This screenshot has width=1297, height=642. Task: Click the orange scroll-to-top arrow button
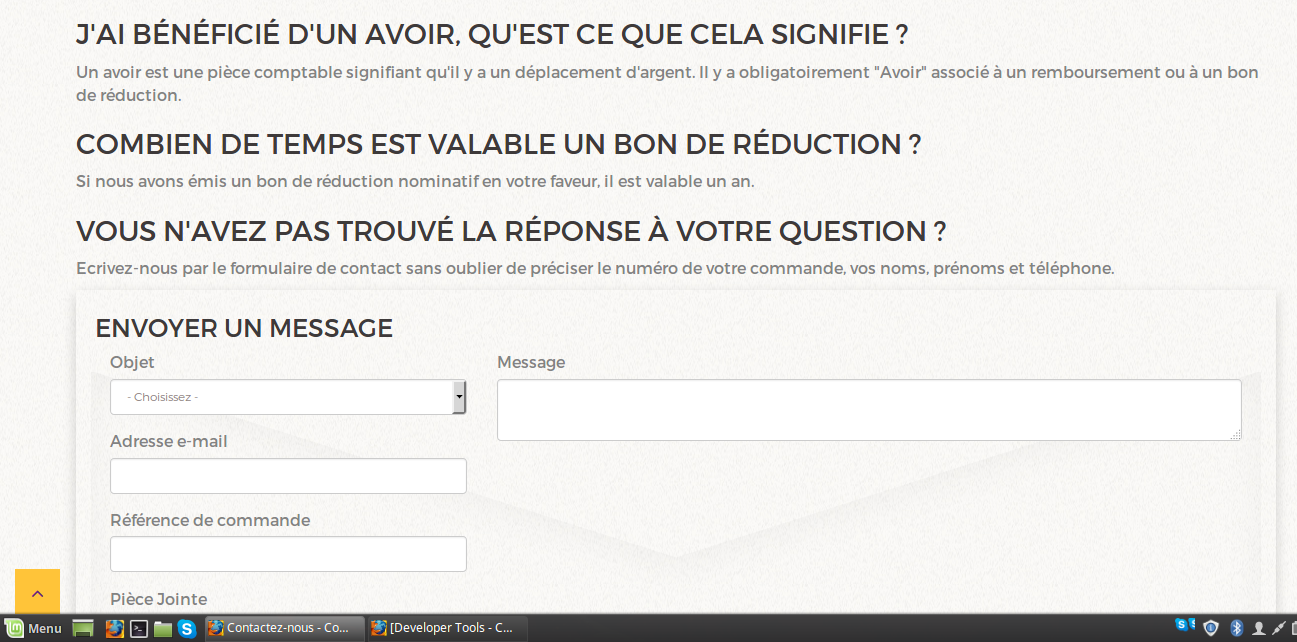[37, 591]
